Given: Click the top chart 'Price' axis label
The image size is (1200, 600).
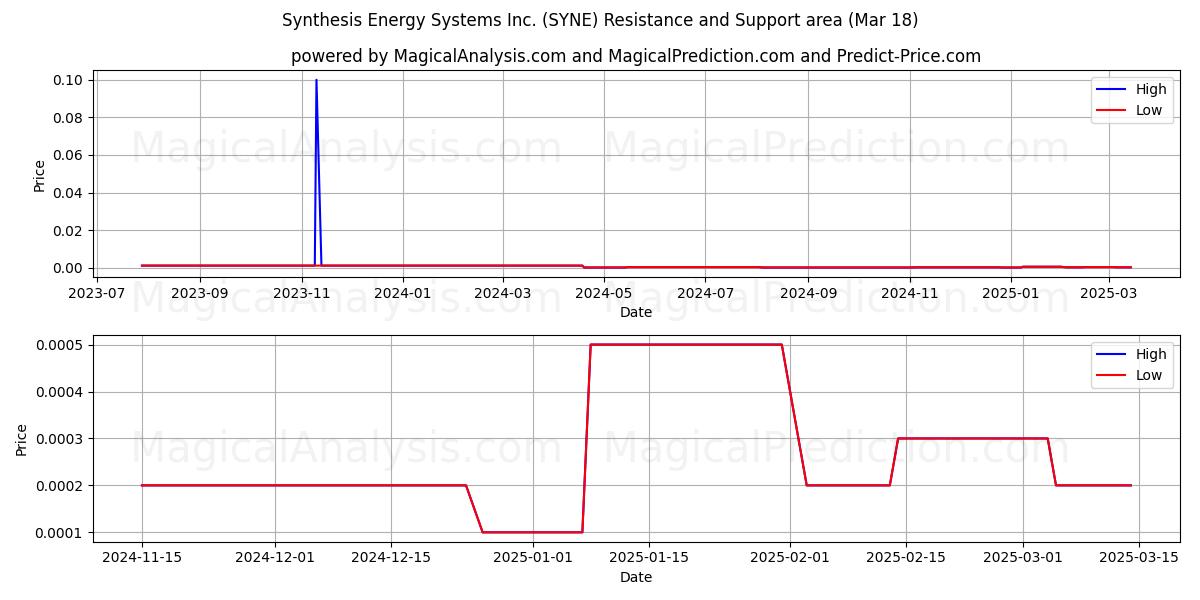Looking at the screenshot, I should pos(39,174).
